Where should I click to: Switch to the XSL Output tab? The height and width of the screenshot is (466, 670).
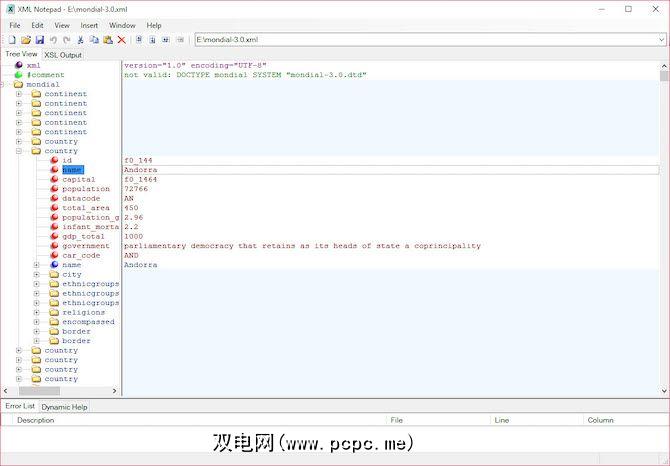tap(63, 55)
